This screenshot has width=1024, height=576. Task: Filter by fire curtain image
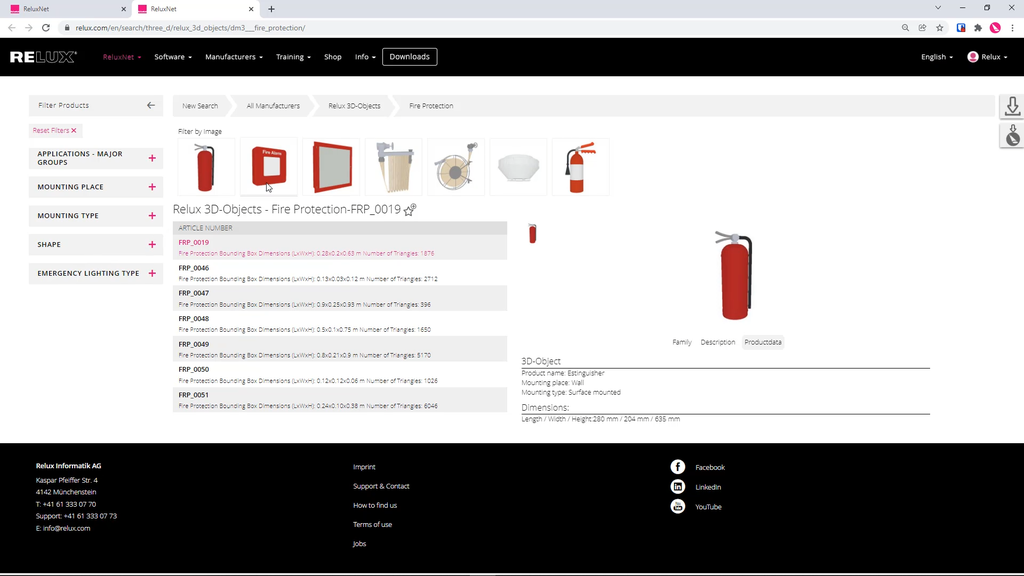tap(394, 167)
